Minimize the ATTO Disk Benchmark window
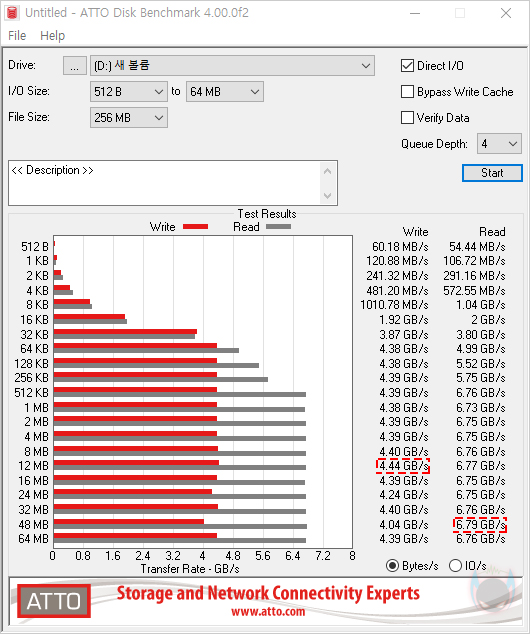Viewport: 530px width, 634px height. click(415, 13)
